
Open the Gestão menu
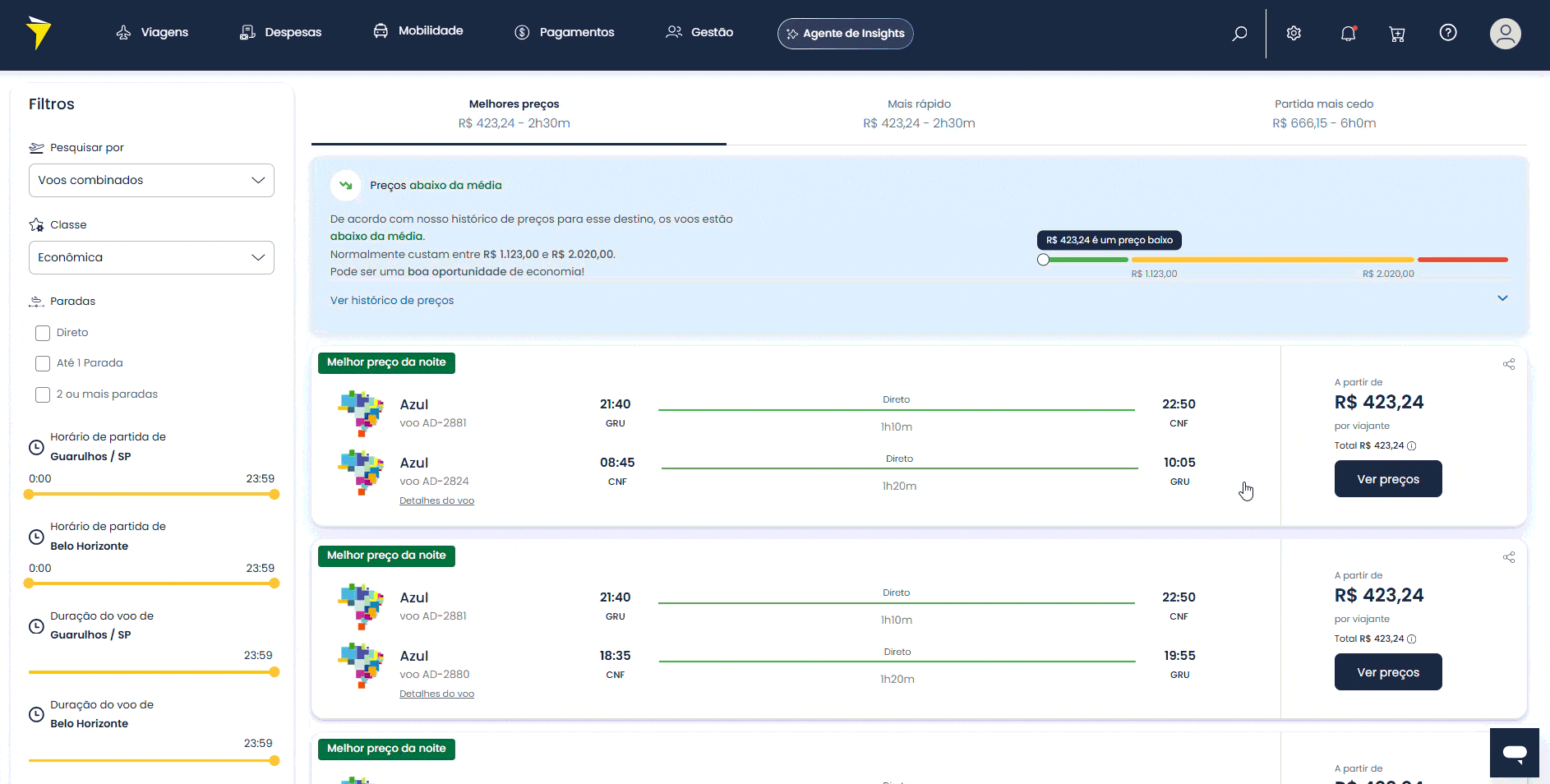pyautogui.click(x=699, y=32)
